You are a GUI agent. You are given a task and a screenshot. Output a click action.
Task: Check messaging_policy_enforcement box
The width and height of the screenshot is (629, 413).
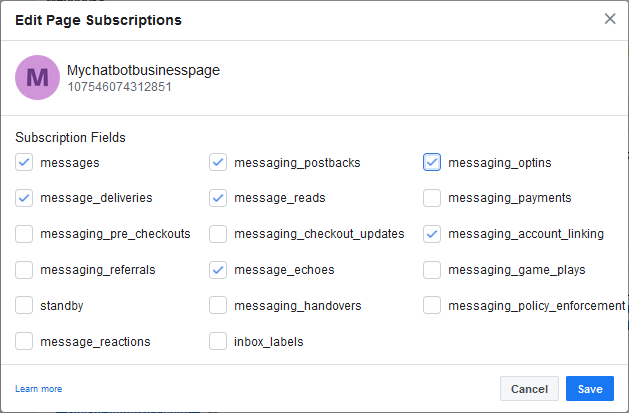[x=432, y=306]
